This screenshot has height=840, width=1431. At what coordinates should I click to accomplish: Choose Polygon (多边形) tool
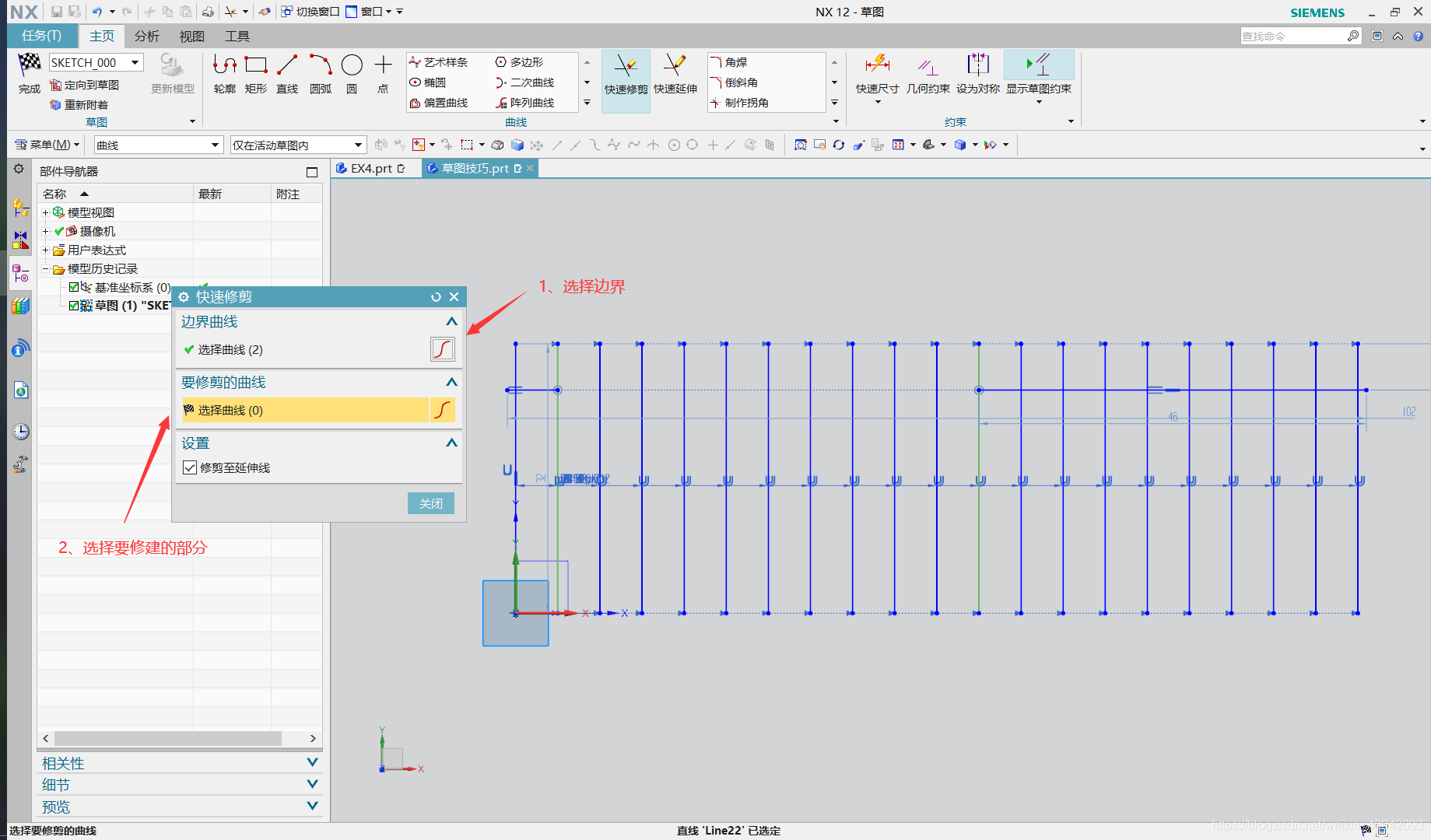[520, 62]
